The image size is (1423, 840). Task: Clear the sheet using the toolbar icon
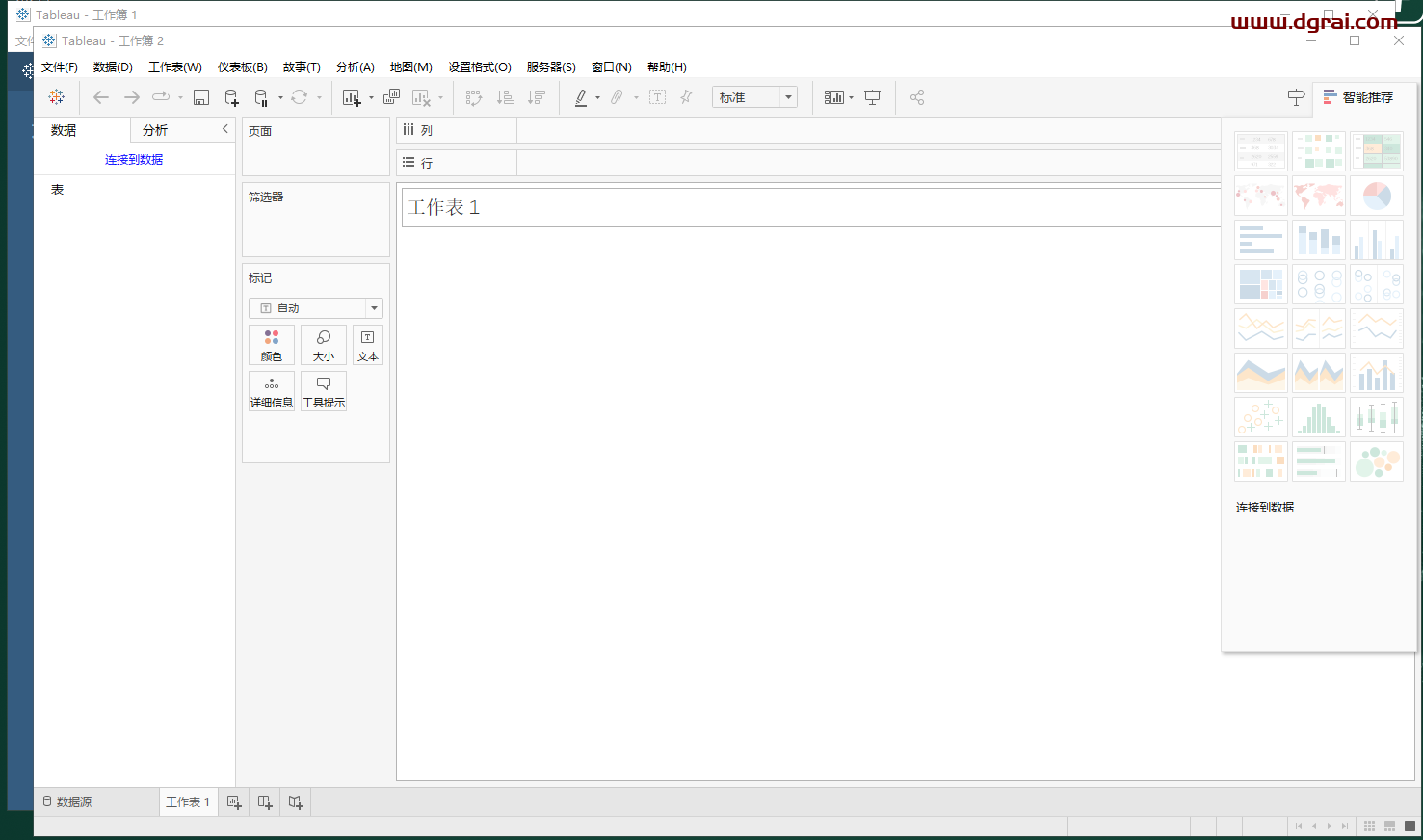pyautogui.click(x=421, y=97)
